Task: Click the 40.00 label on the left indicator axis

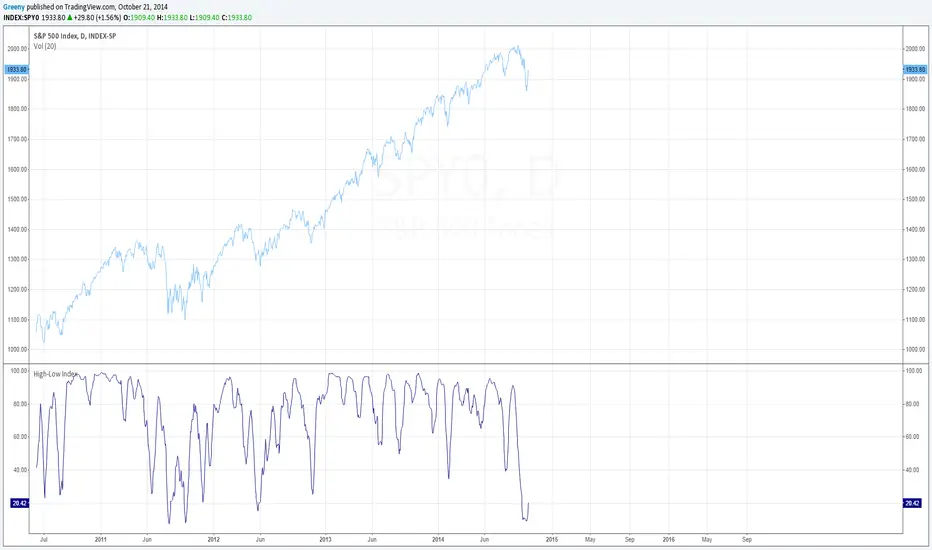Action: pyautogui.click(x=20, y=470)
